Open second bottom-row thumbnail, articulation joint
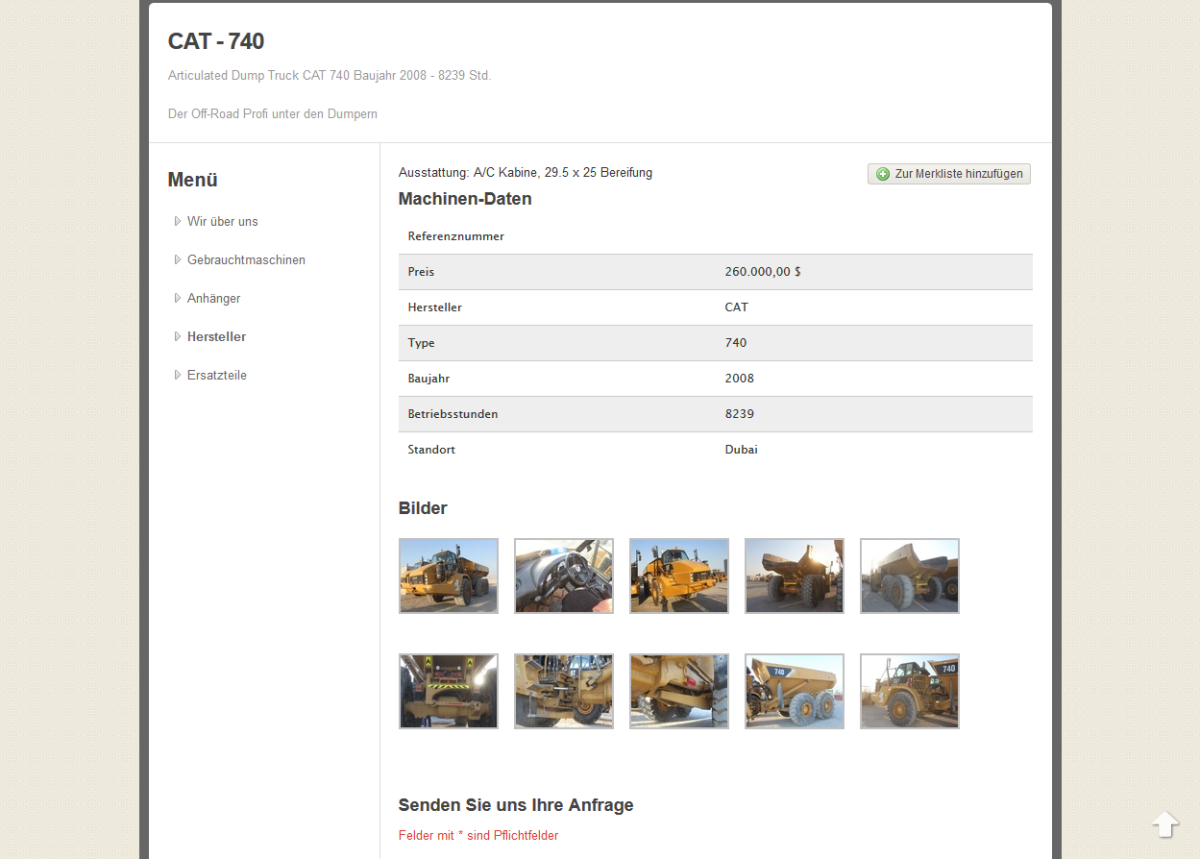The height and width of the screenshot is (859, 1200). coord(564,691)
